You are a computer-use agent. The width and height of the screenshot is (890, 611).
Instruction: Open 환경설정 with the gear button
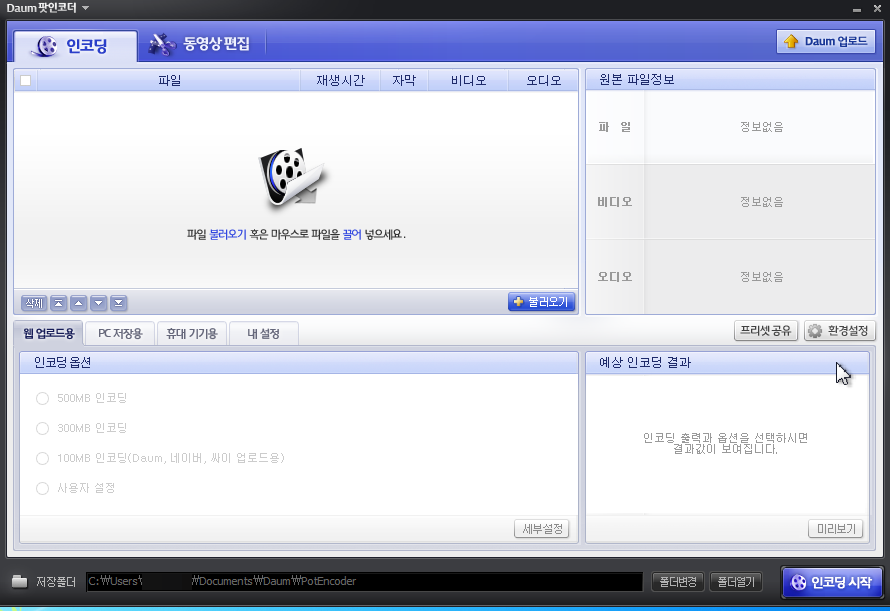point(839,330)
